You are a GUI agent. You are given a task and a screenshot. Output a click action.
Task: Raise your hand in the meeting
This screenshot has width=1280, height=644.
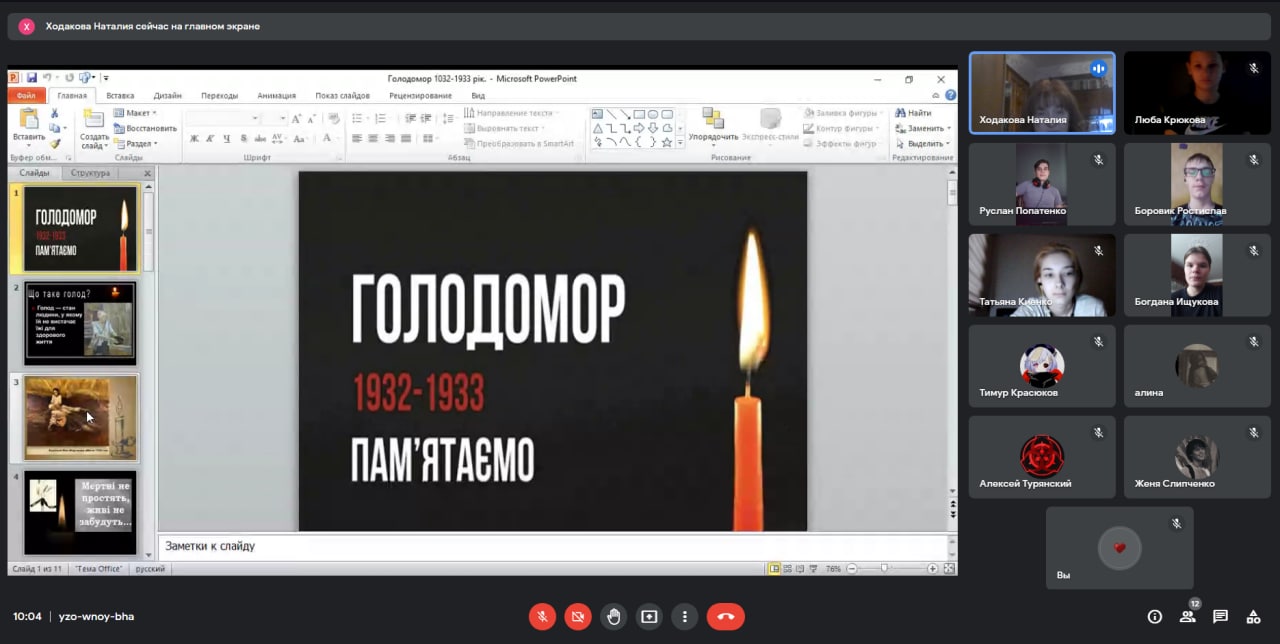coord(614,617)
